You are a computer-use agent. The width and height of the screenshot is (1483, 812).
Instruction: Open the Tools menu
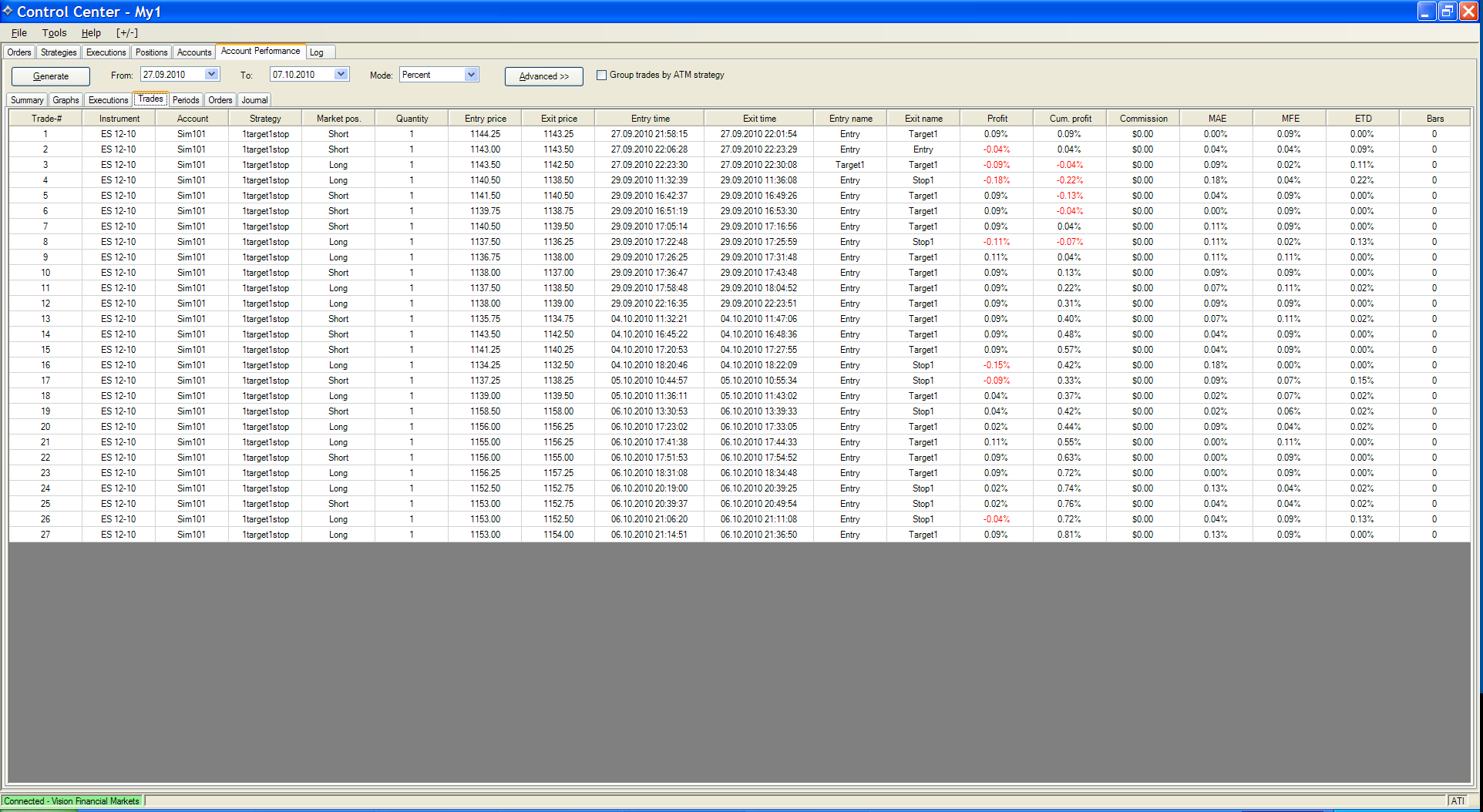click(x=54, y=33)
